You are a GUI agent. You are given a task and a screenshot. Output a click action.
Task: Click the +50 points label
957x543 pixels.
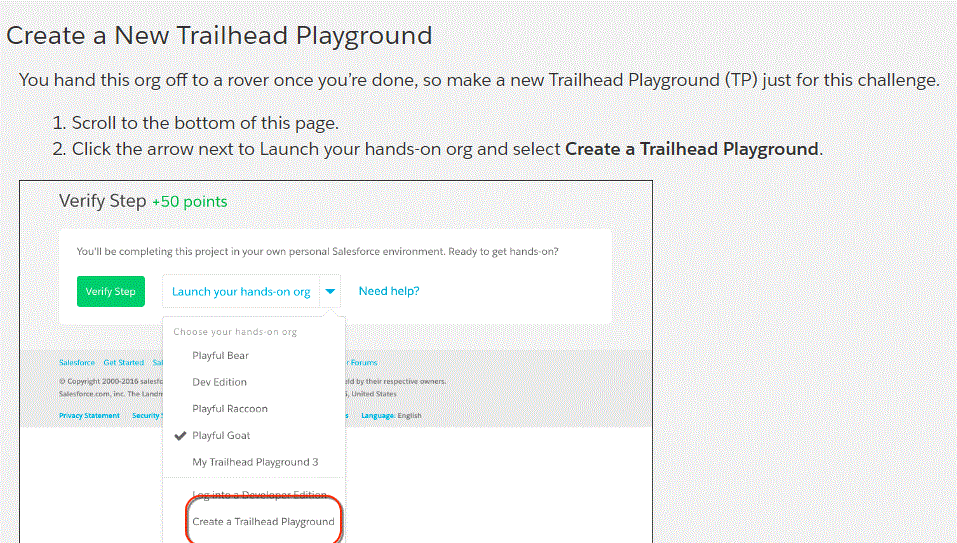click(189, 202)
